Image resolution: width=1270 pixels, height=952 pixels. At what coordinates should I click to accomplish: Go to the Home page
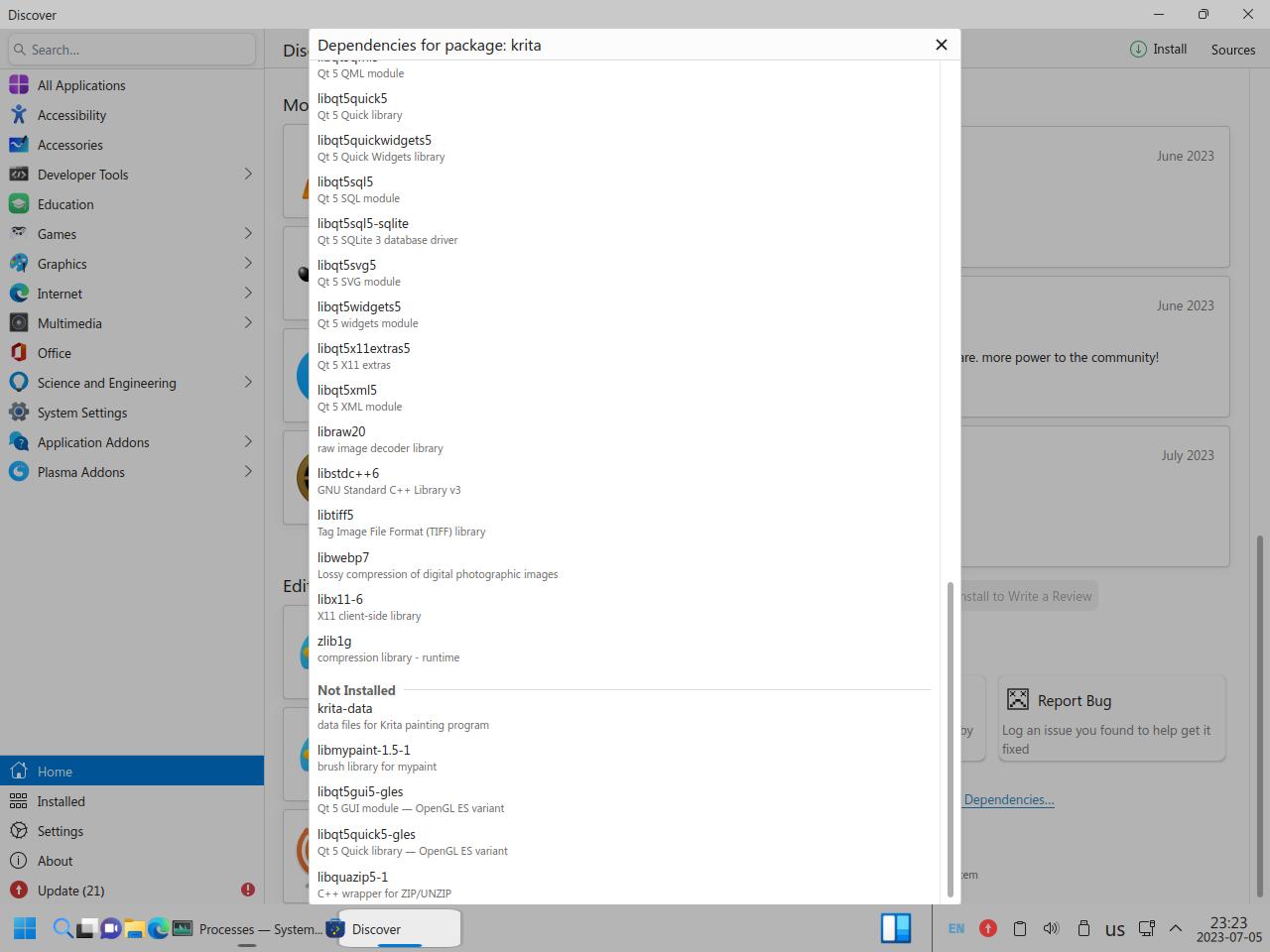pos(132,772)
